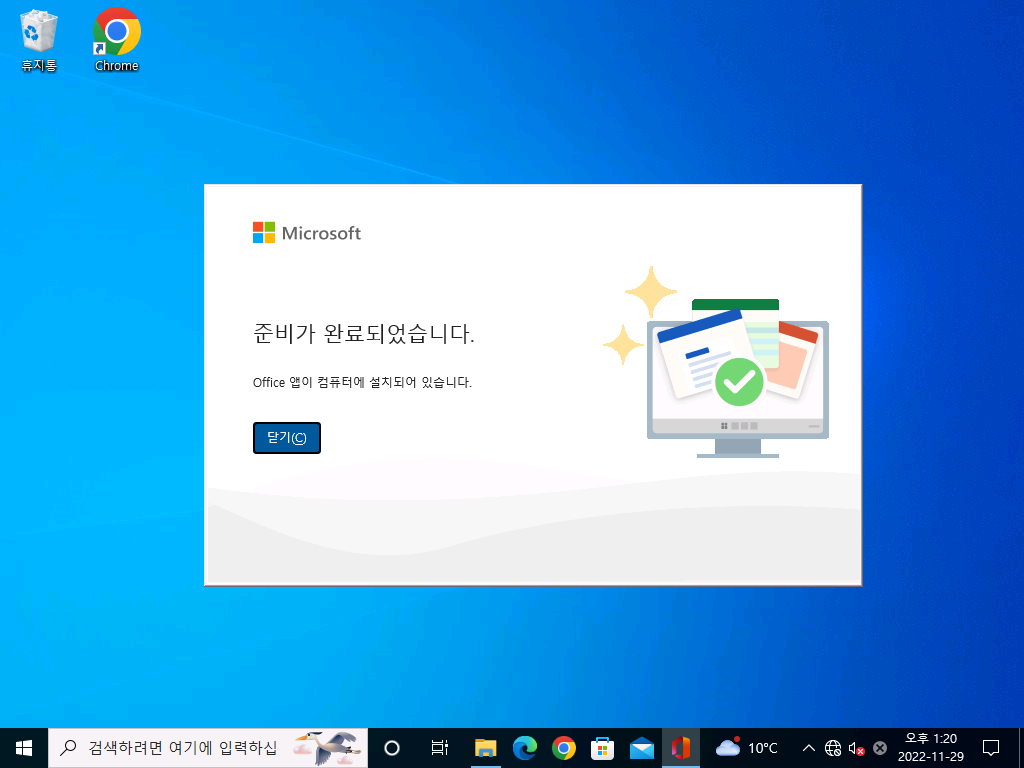Click the taskbar search box
The width and height of the screenshot is (1024, 768).
click(x=208, y=748)
